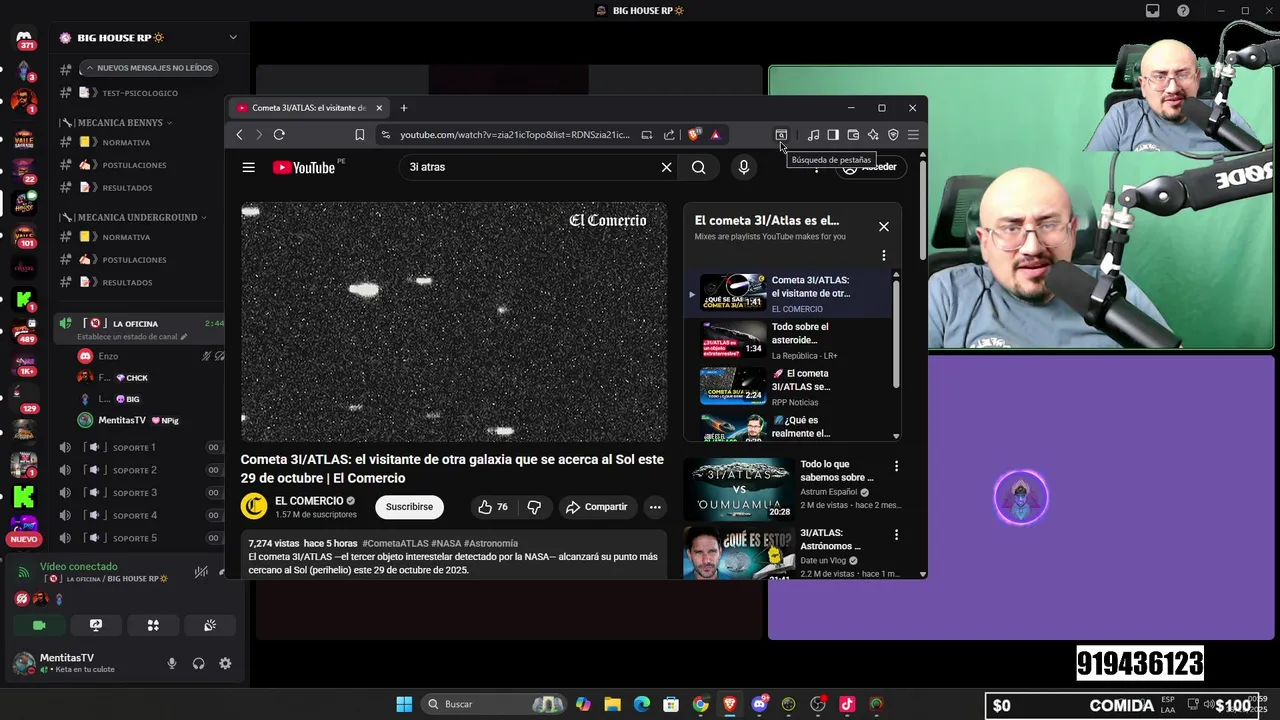This screenshot has height=720, width=1280.
Task: Open Brave playlist music note icon
Action: tap(813, 135)
